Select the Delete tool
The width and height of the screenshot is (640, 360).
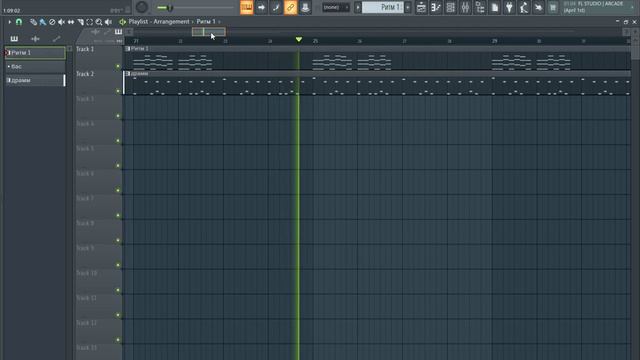pyautogui.click(x=52, y=22)
